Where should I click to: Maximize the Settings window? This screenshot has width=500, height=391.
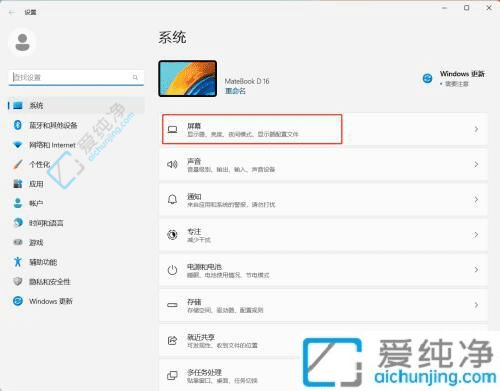pos(467,8)
